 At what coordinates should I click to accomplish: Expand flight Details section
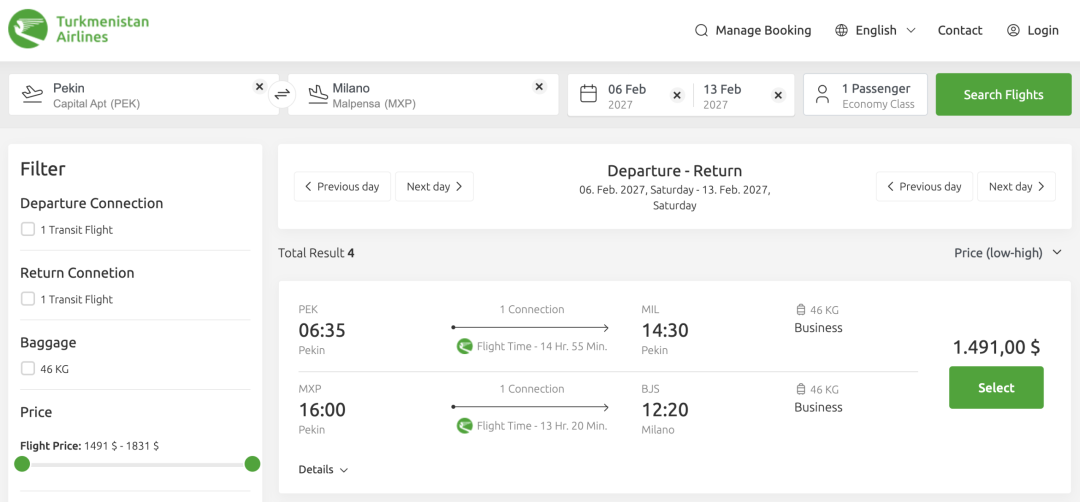pyautogui.click(x=323, y=470)
